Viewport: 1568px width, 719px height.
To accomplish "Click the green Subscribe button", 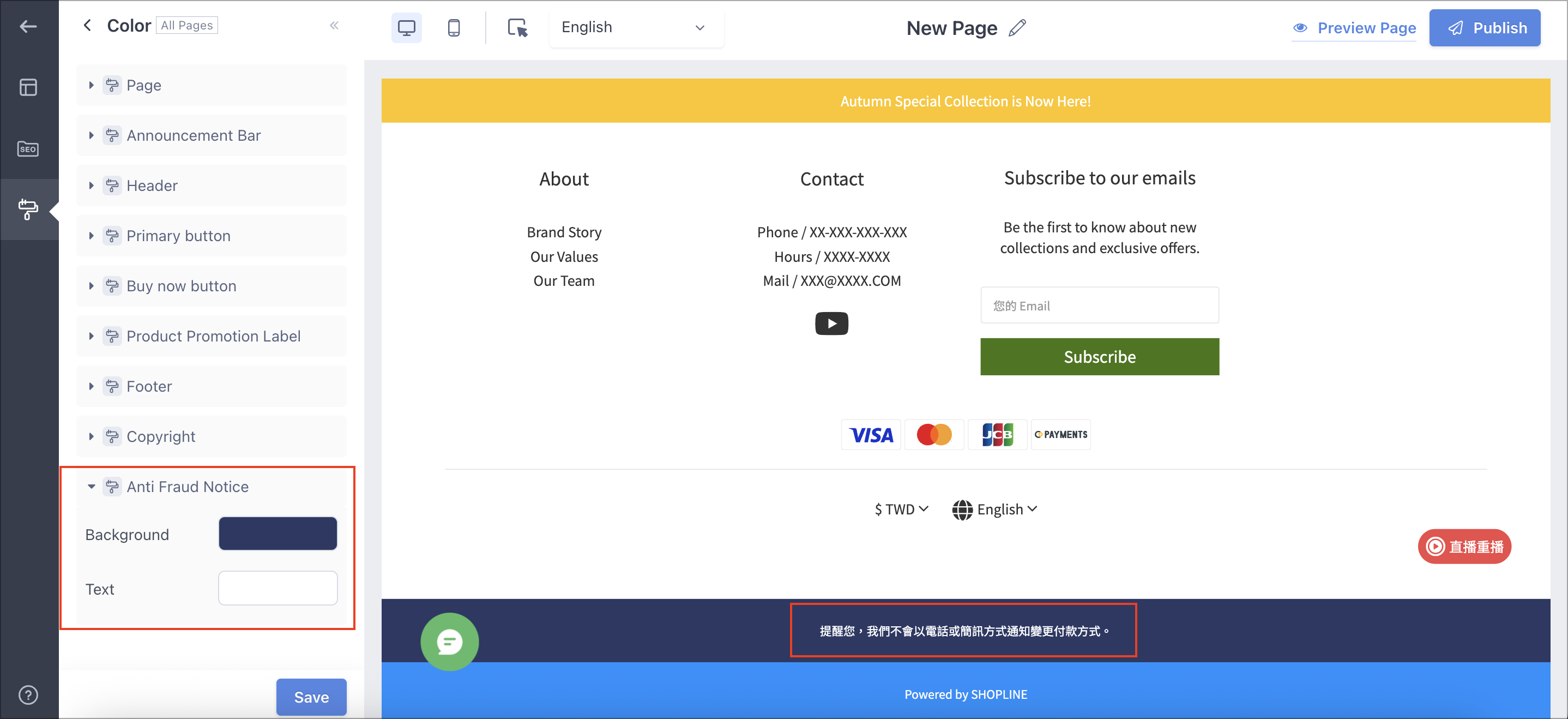I will (x=1099, y=357).
